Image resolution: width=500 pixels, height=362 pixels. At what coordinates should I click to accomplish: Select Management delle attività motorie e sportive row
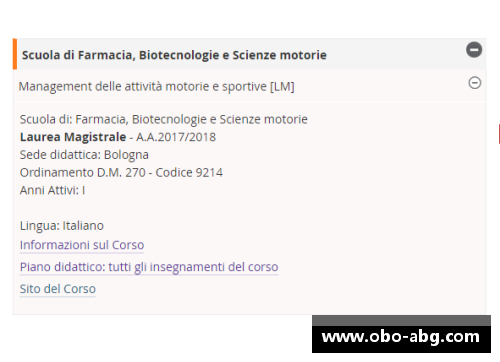[250, 86]
